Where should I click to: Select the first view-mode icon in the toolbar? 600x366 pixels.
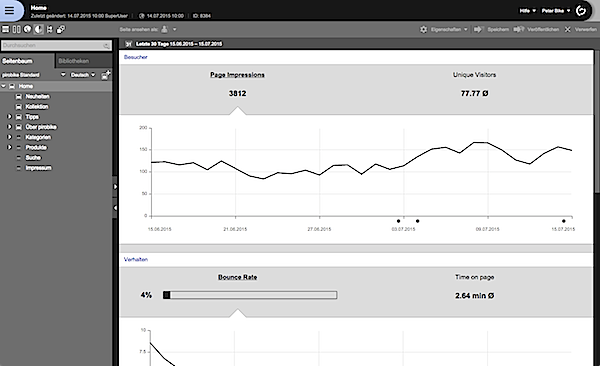pos(5,29)
